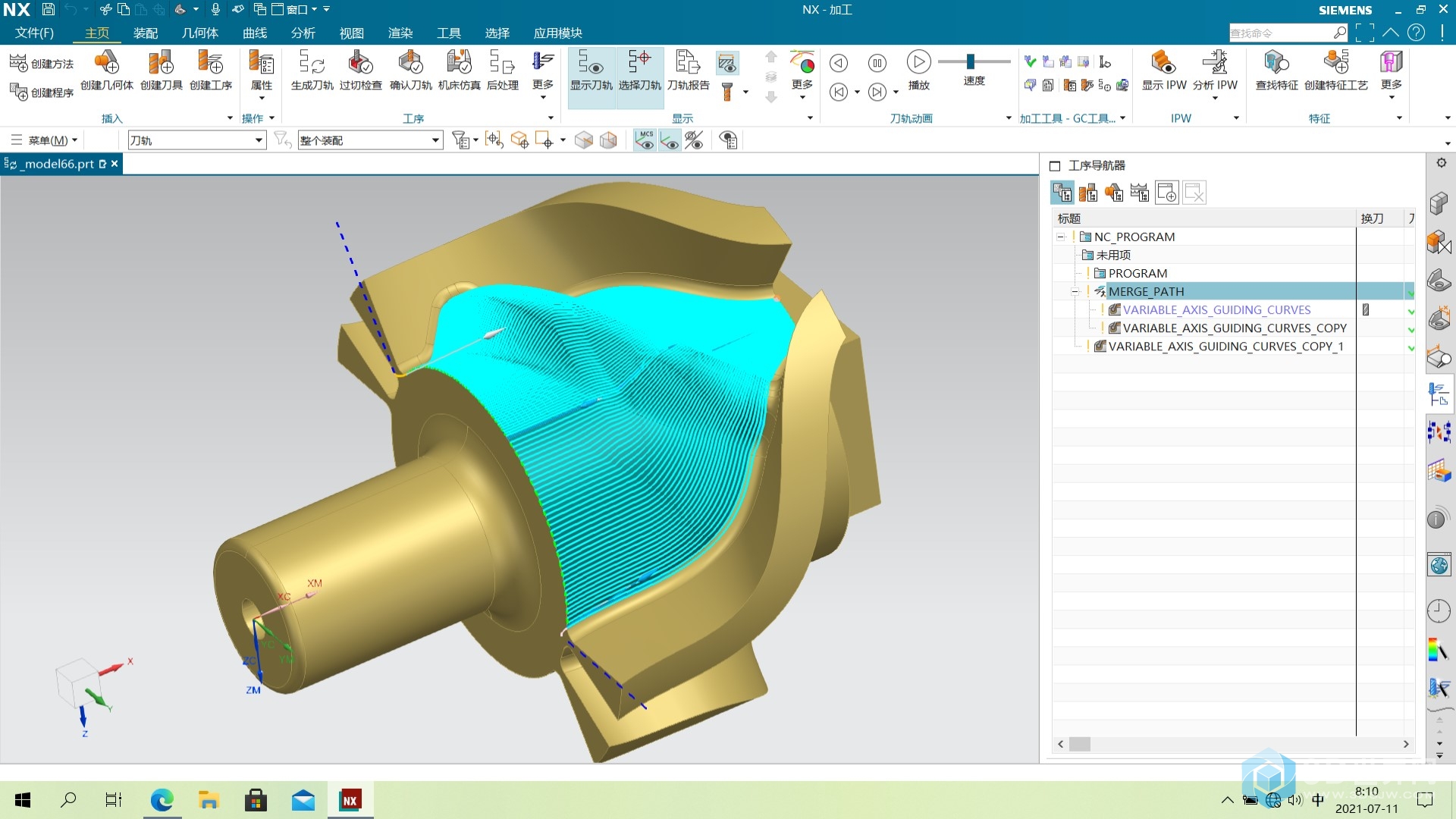1456x819 pixels.
Task: Pause the tool path animation
Action: [x=877, y=63]
